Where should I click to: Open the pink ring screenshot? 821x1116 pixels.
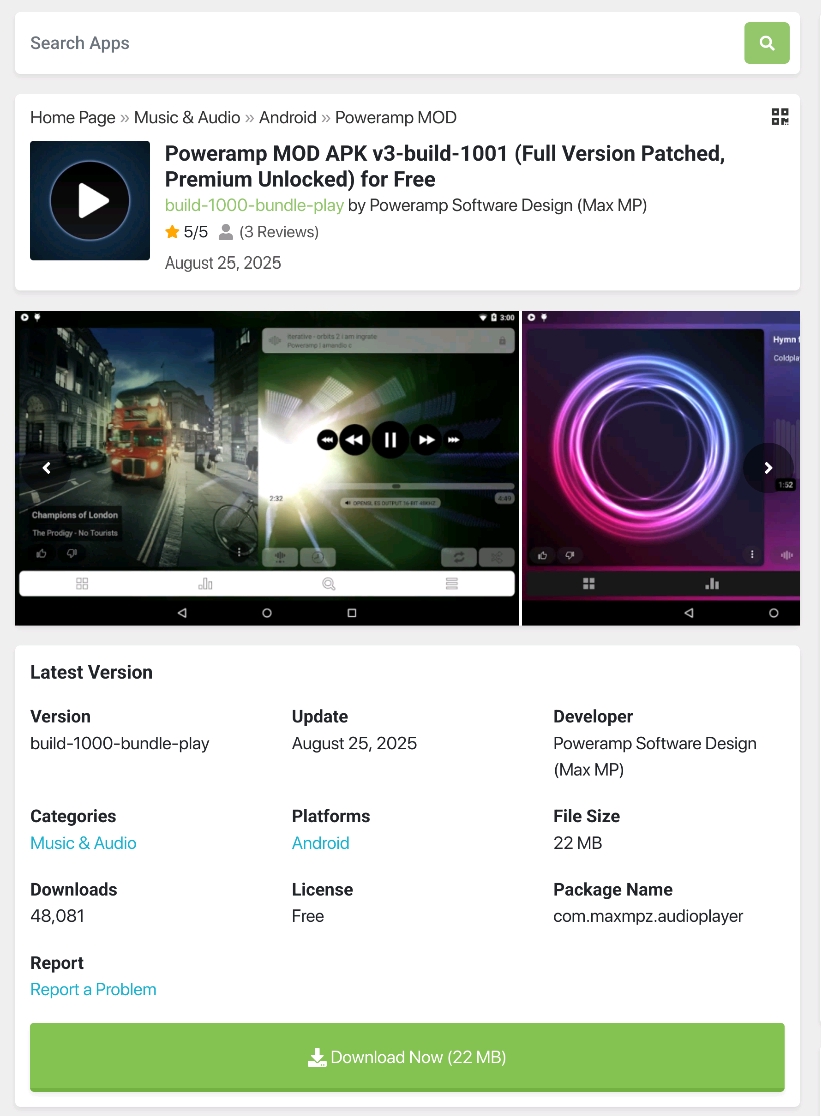coord(661,468)
